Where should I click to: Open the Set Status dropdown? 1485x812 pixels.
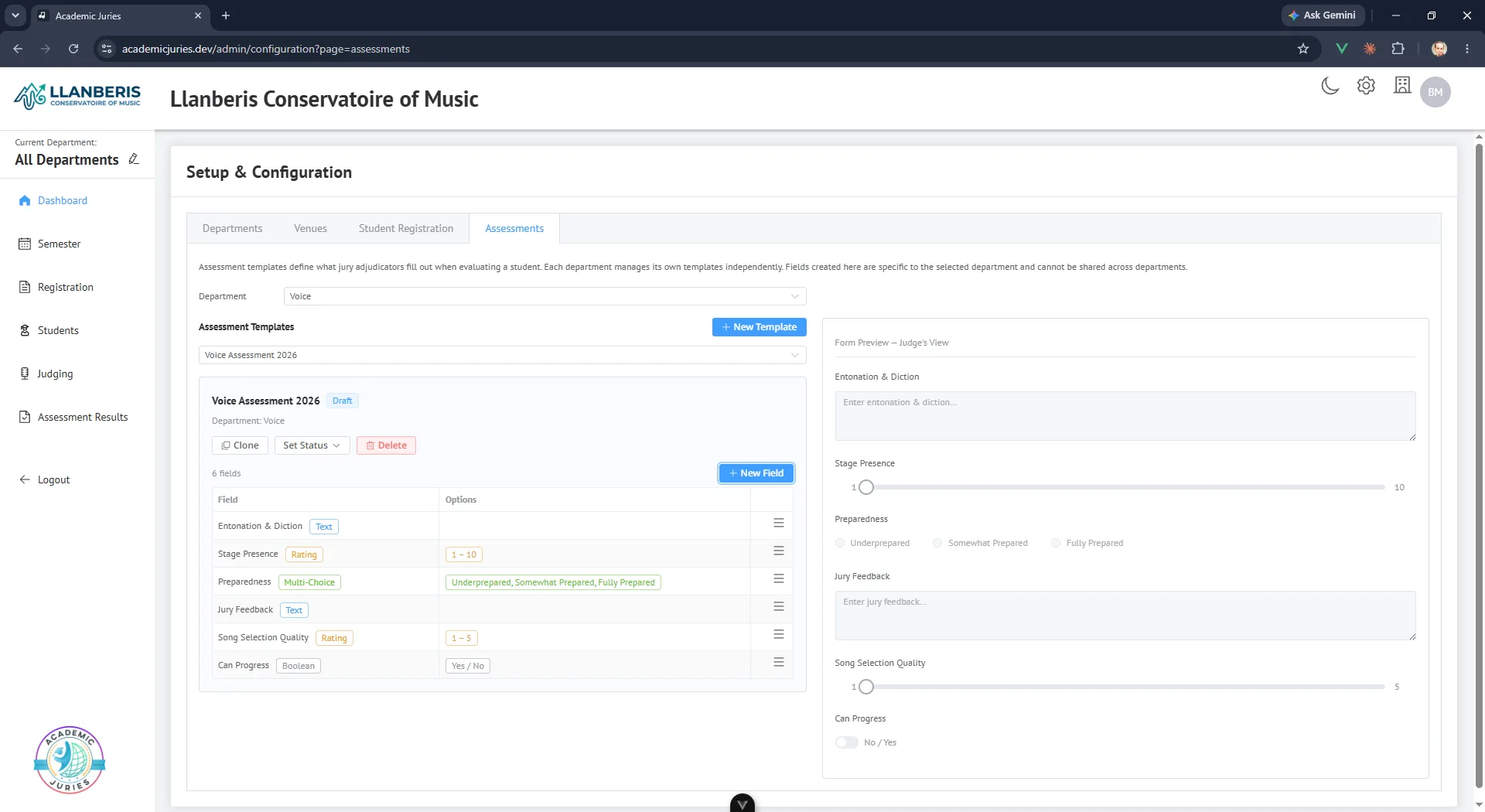[312, 445]
